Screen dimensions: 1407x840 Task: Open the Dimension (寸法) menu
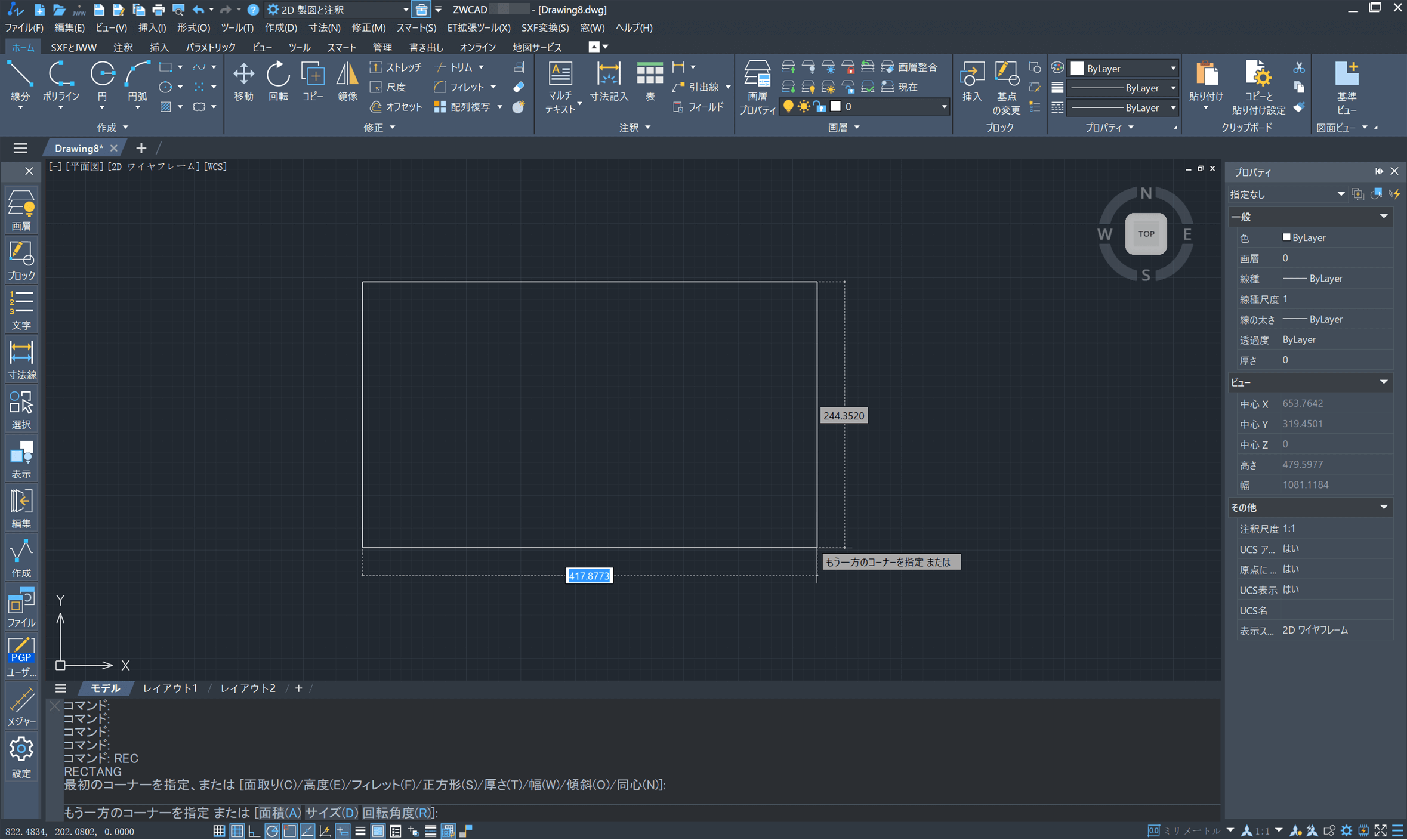point(325,28)
